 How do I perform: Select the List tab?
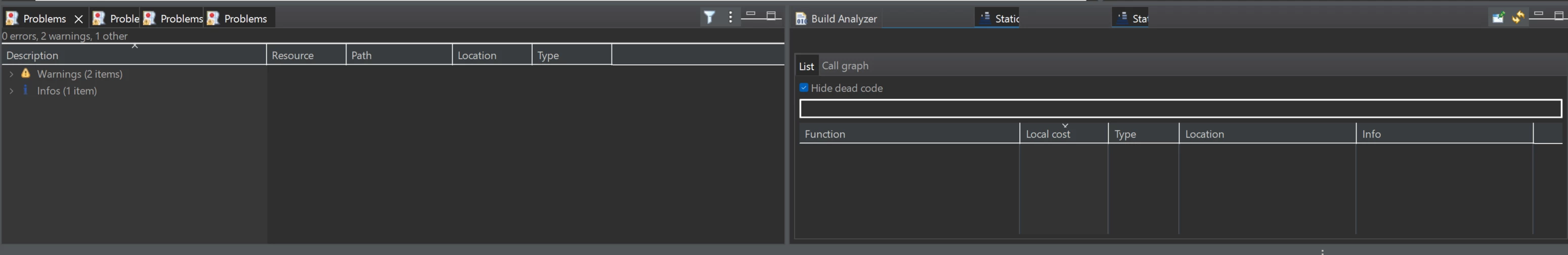806,66
